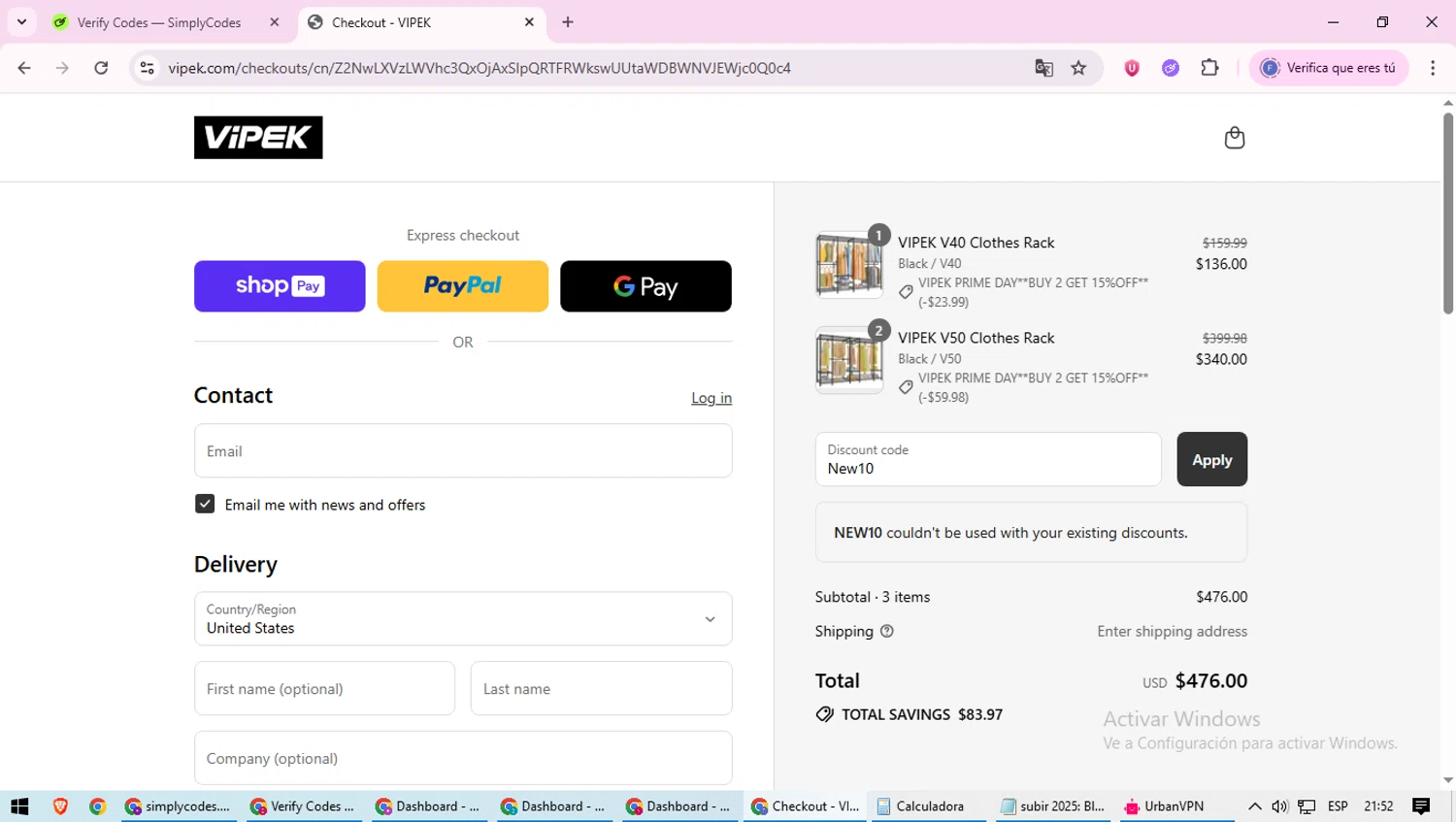The width and height of the screenshot is (1456, 822).
Task: Focus the Email input field
Action: [463, 450]
